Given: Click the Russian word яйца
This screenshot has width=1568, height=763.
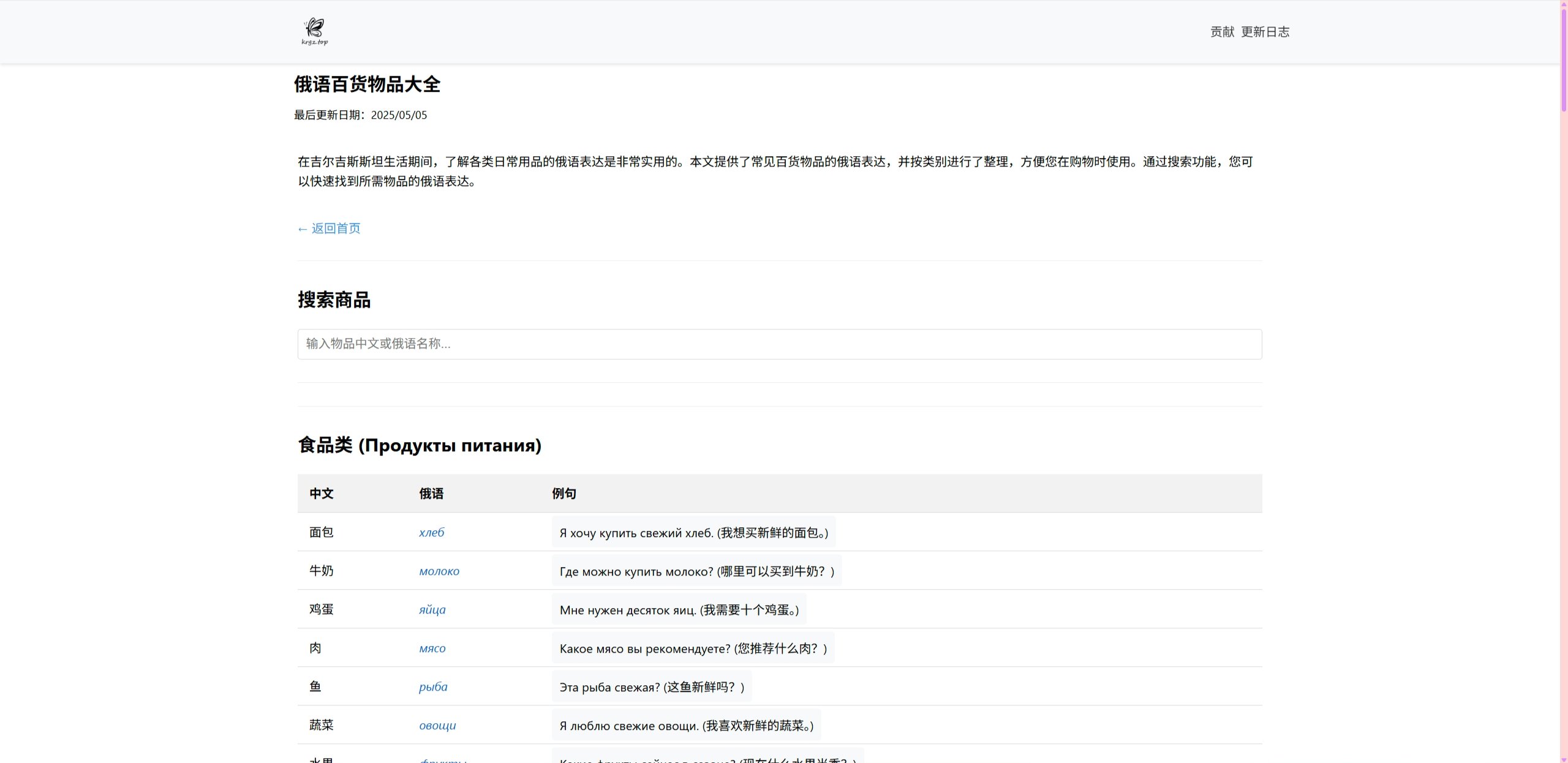Looking at the screenshot, I should coord(432,610).
